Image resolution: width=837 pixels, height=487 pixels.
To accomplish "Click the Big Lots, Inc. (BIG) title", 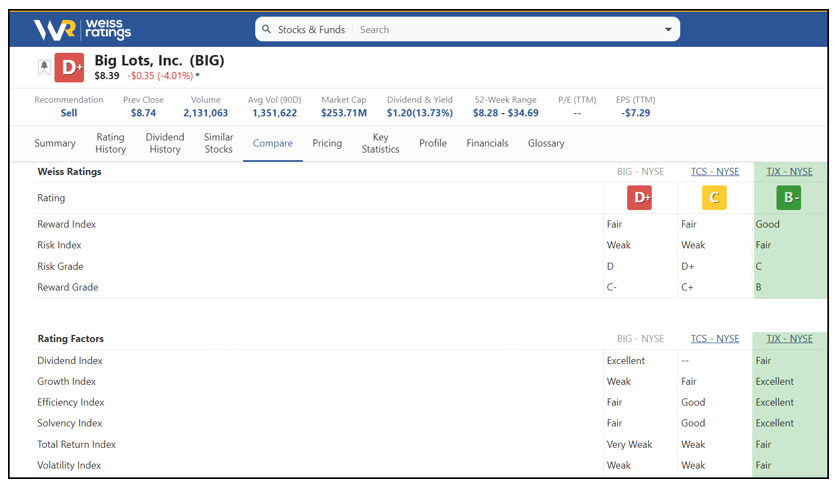I will click(159, 60).
